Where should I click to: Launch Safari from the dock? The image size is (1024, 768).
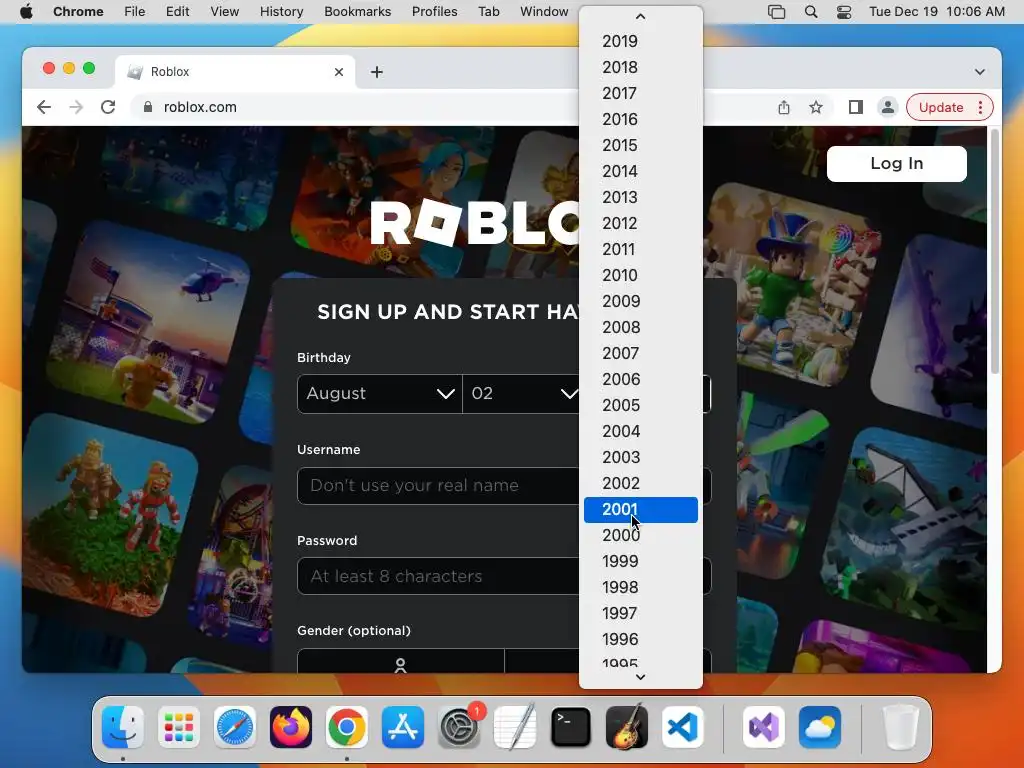click(235, 727)
